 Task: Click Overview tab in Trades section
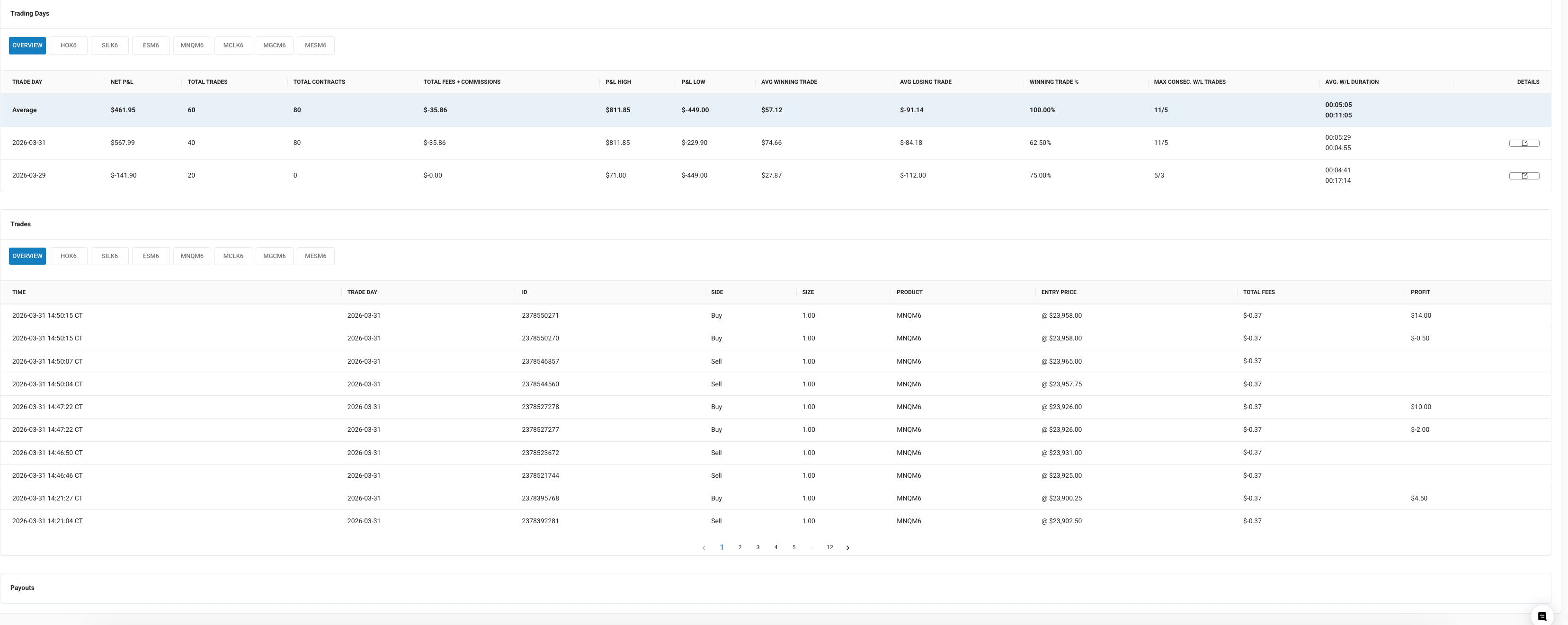point(27,256)
